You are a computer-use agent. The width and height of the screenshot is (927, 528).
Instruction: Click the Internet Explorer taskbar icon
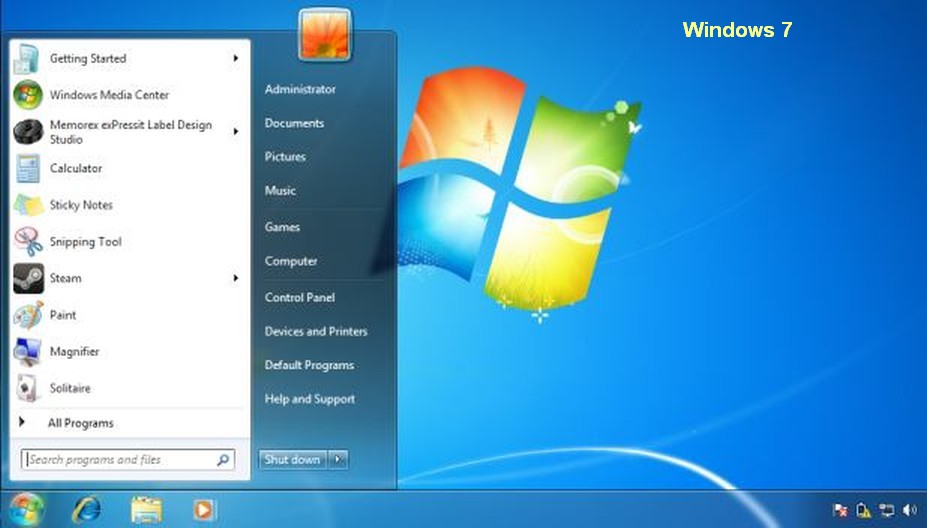86,510
